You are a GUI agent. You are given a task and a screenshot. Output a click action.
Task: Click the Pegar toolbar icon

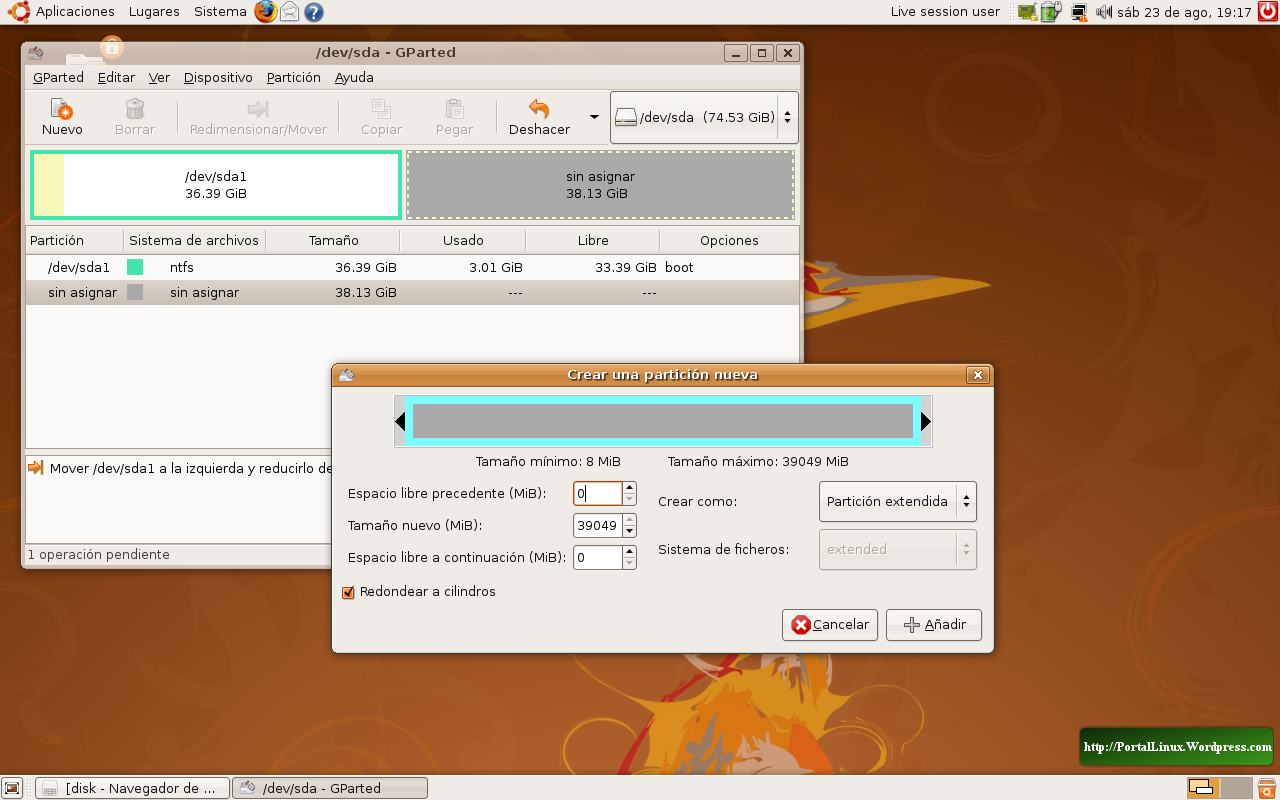454,109
